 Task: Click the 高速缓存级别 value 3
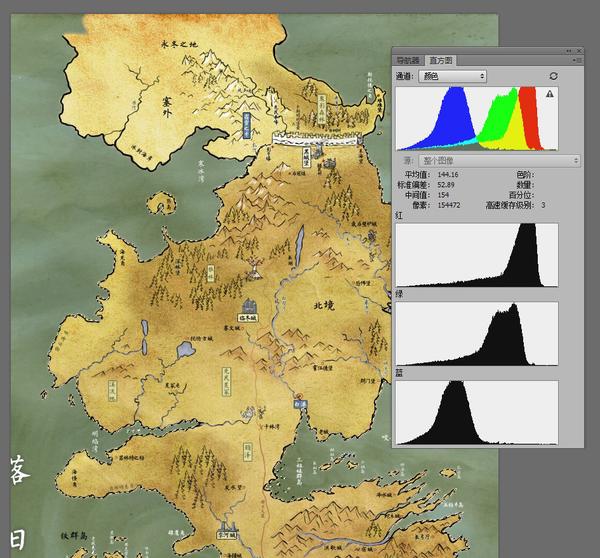coord(543,205)
